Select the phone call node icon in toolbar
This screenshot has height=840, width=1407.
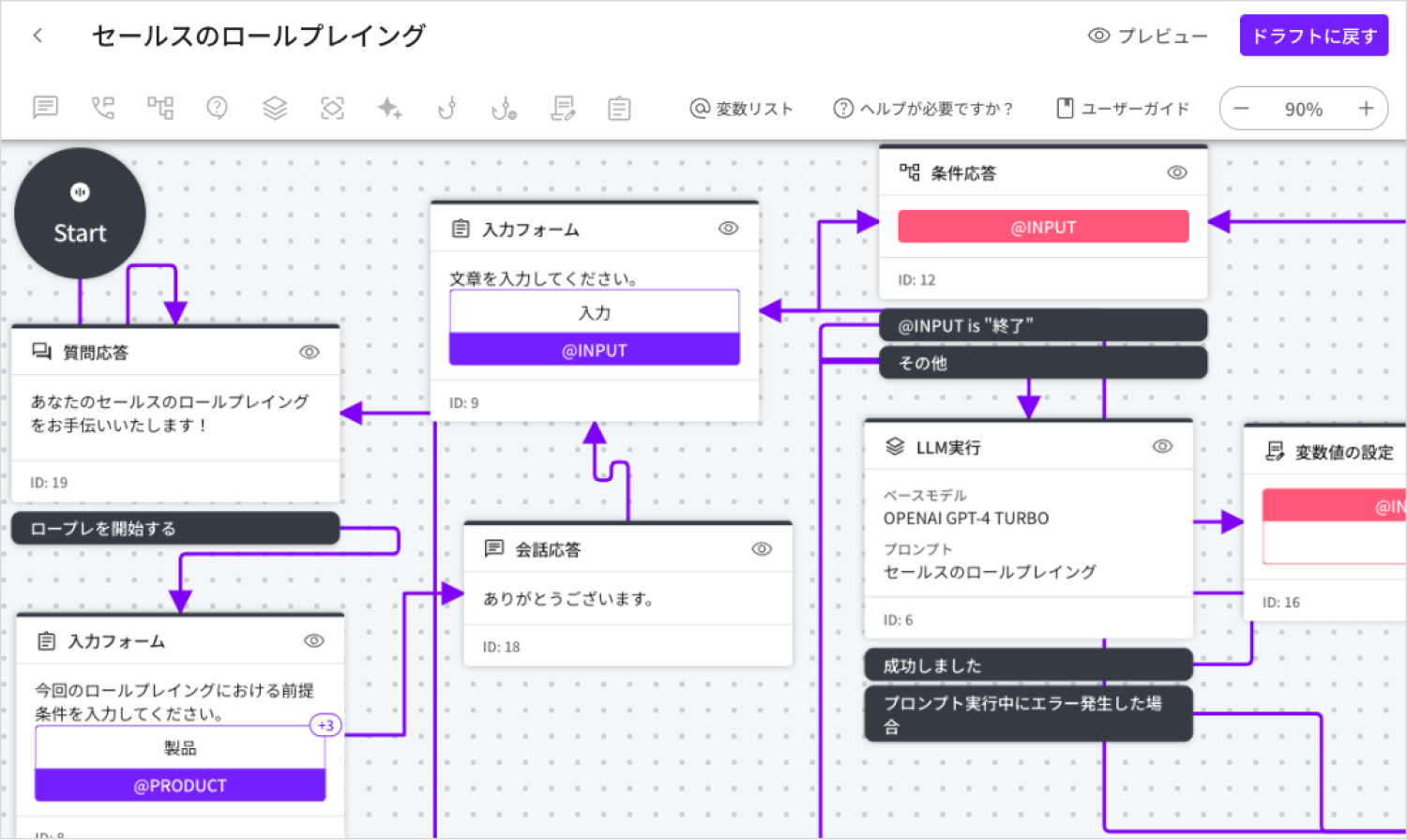[103, 108]
